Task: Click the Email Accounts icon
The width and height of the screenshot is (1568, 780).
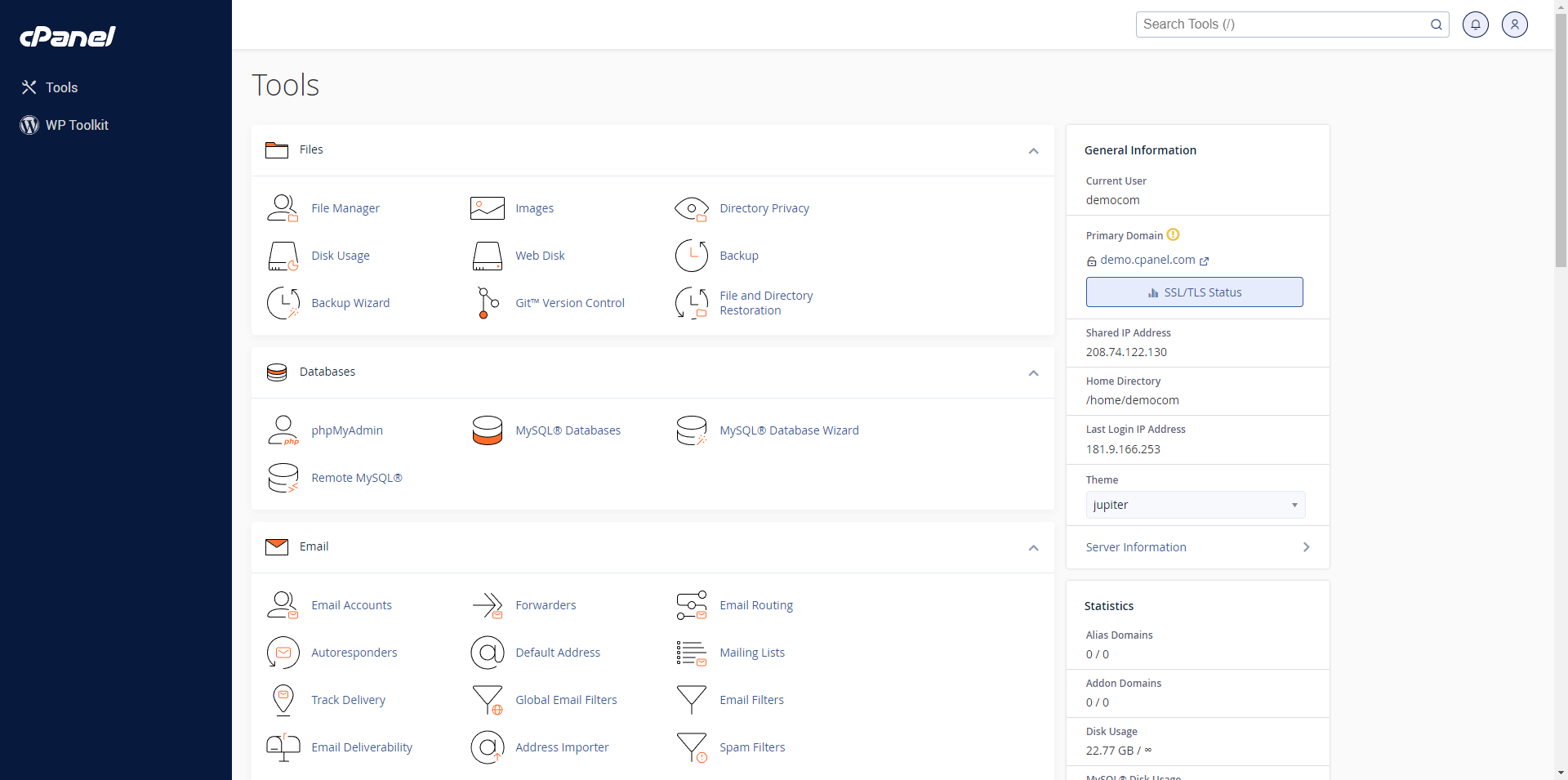Action: point(283,605)
